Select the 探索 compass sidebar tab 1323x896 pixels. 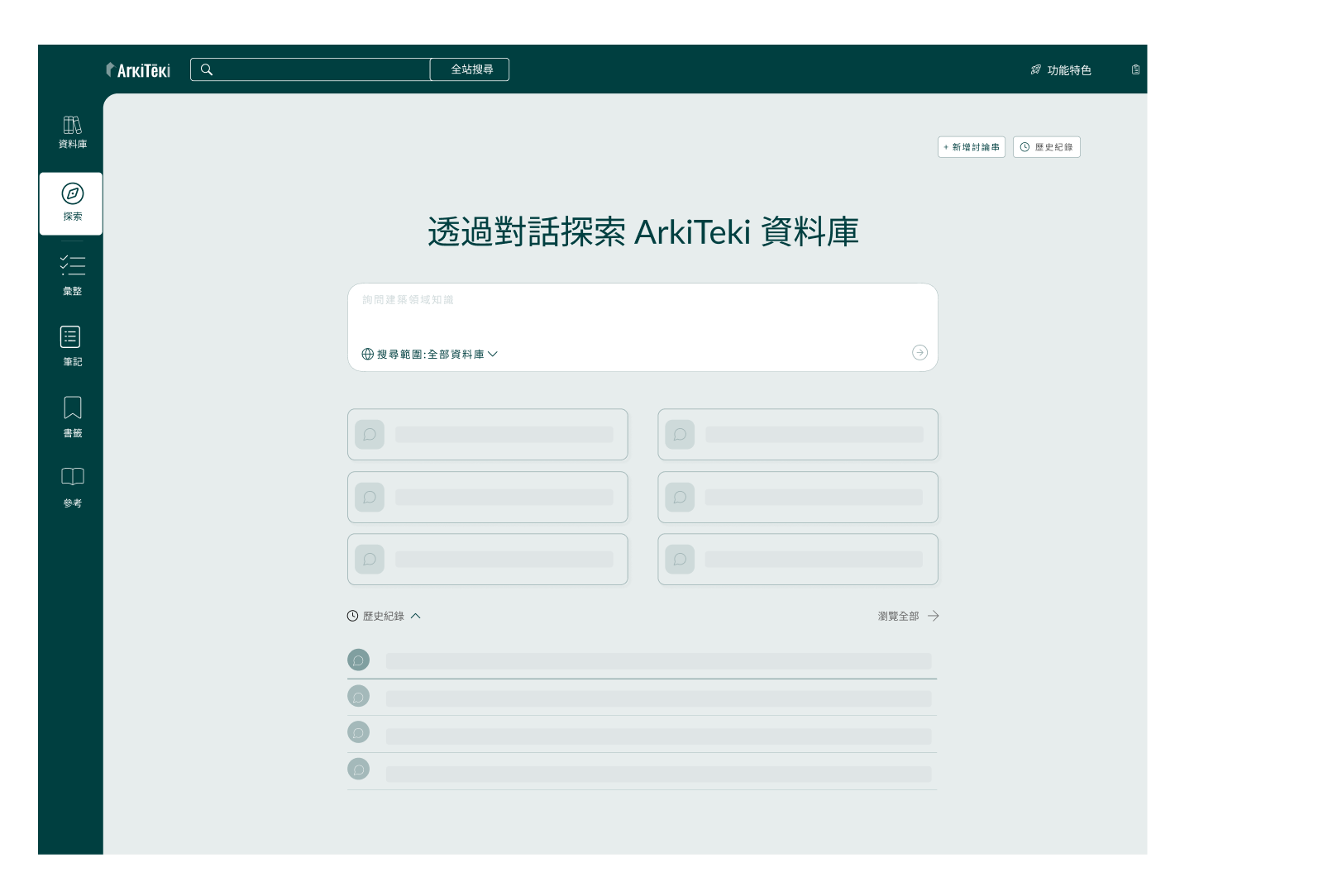tap(71, 203)
